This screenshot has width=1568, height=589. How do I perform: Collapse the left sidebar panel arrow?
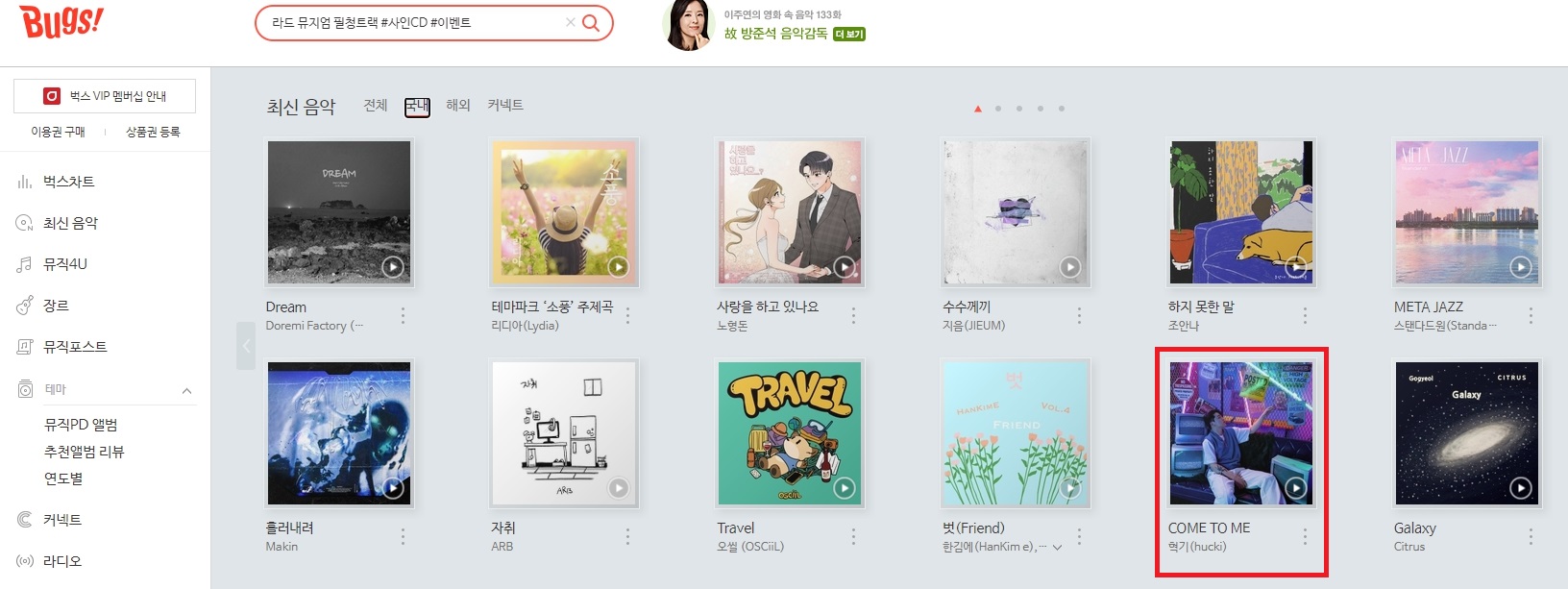(246, 346)
